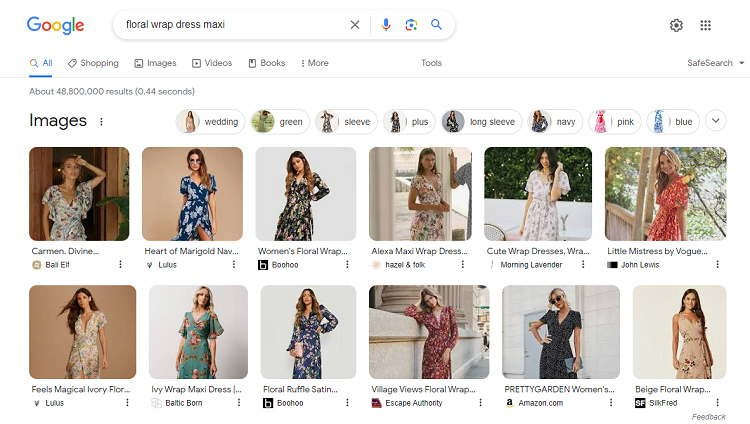Click the voice search microphone icon
The width and height of the screenshot is (750, 424).
tap(386, 24)
